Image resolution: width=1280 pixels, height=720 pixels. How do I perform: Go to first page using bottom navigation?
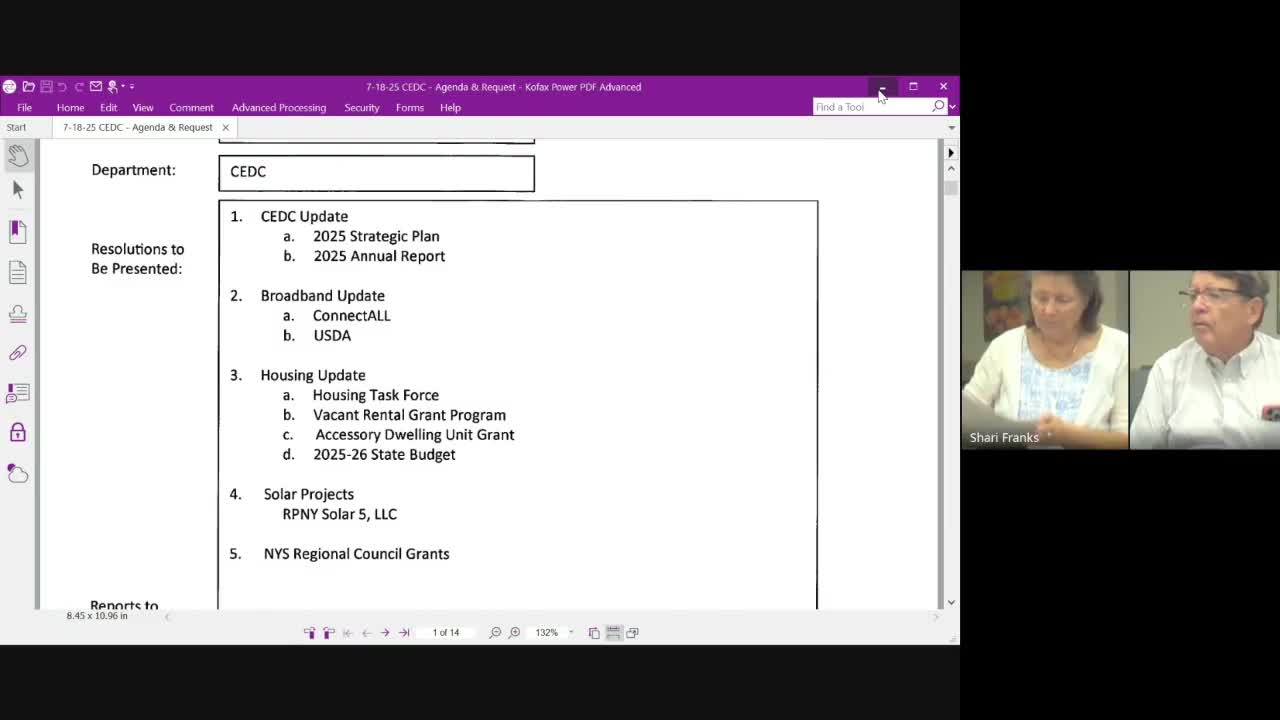pos(347,633)
